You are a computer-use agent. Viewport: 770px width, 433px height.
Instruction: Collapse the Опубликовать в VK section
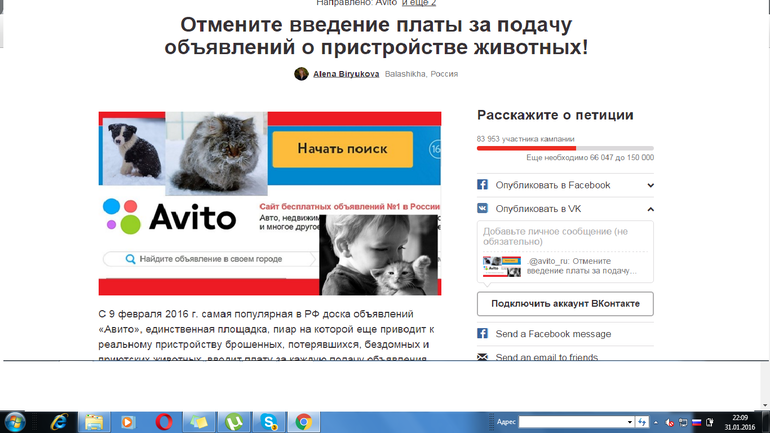(x=650, y=209)
